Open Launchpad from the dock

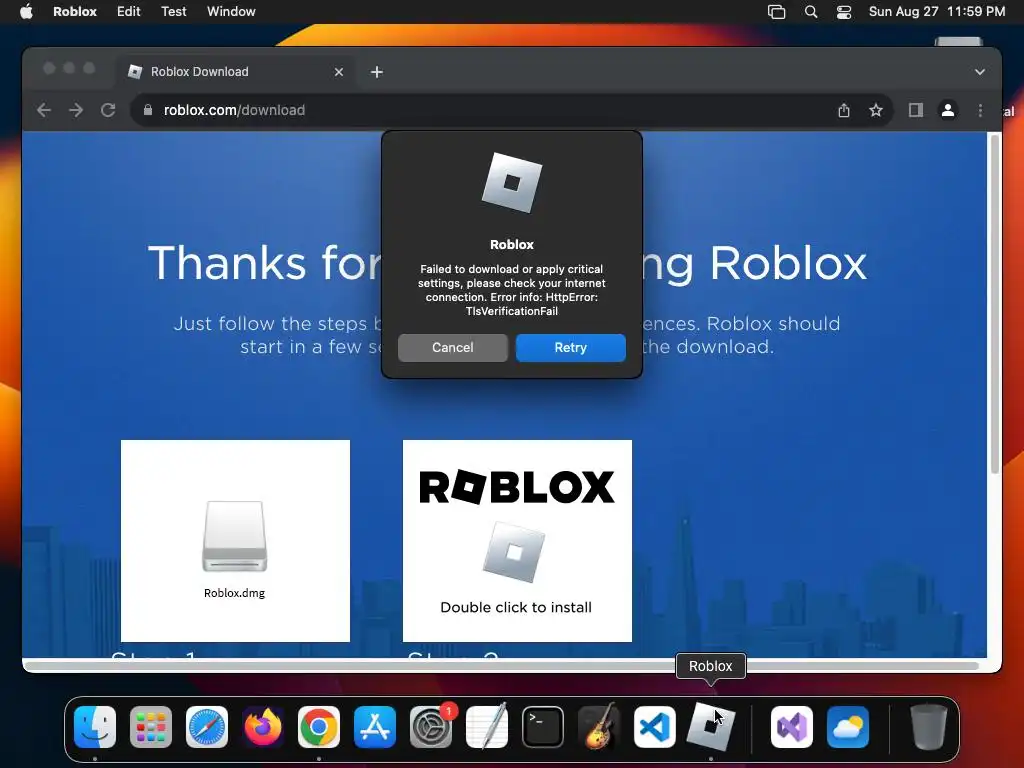151,727
